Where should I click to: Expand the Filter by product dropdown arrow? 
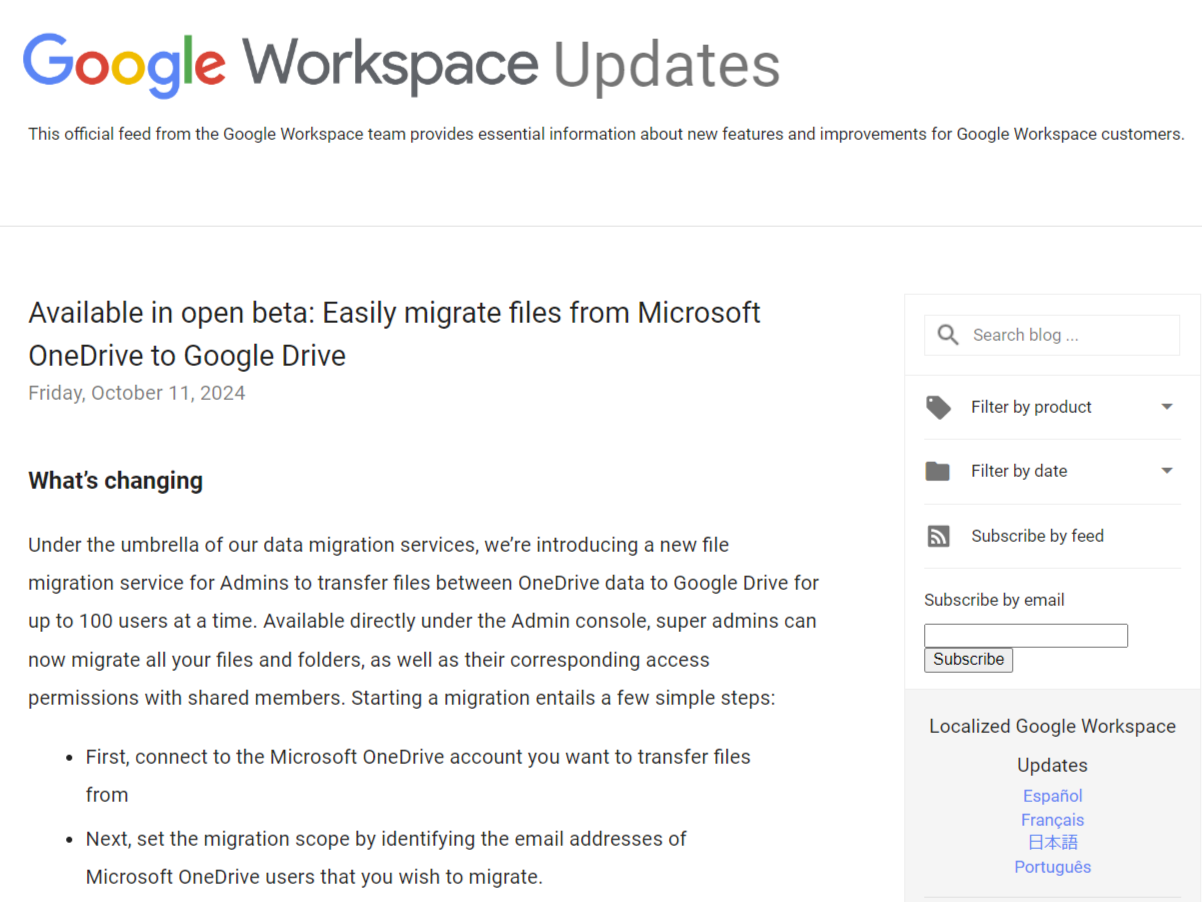[1166, 407]
